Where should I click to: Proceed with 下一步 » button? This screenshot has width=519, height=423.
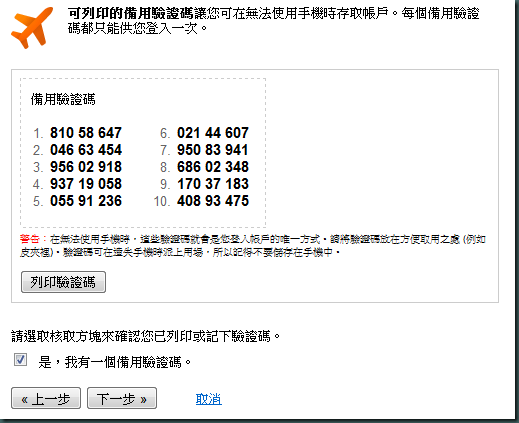tap(122, 398)
